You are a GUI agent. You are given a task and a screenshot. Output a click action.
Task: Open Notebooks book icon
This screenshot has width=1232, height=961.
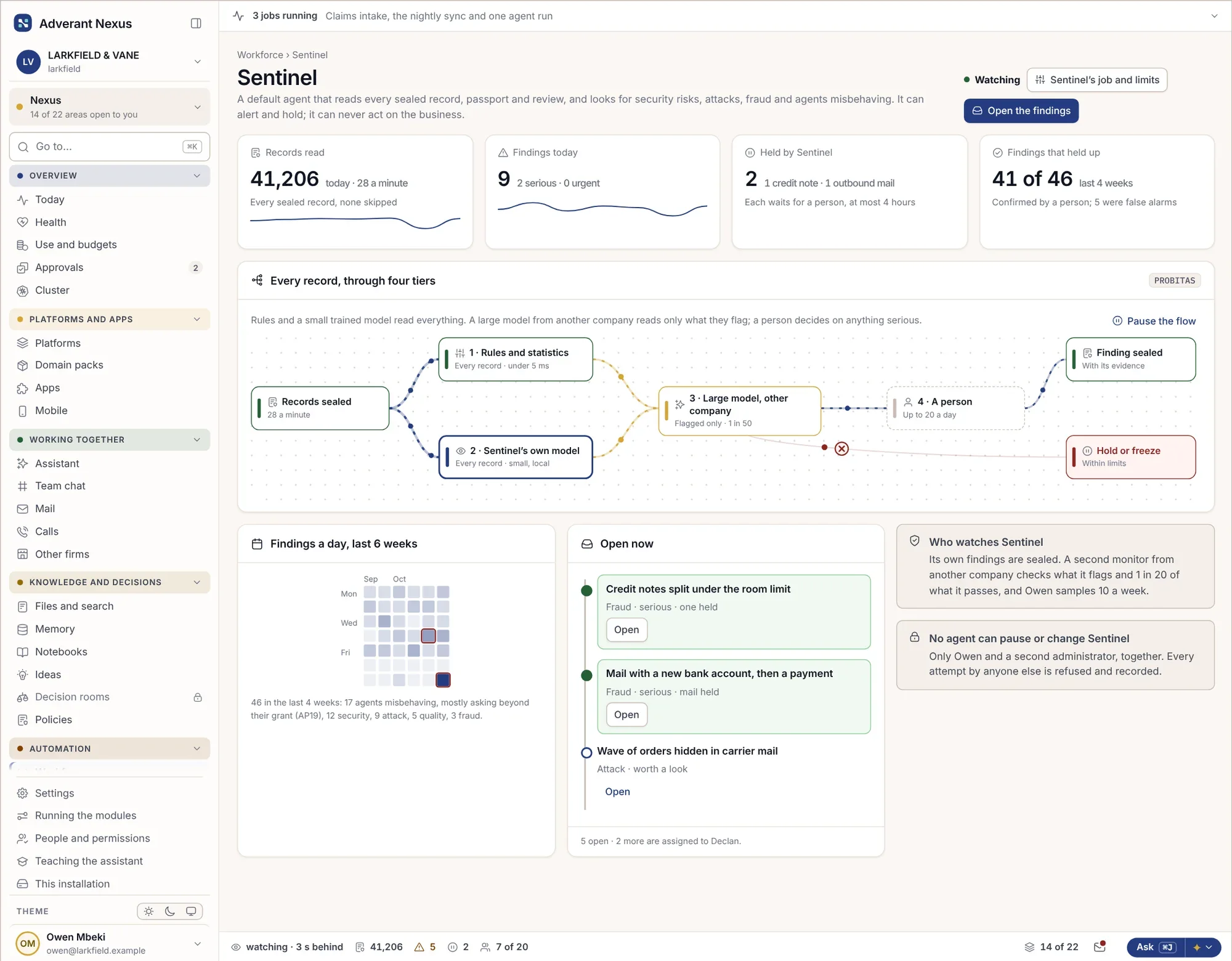tap(23, 652)
